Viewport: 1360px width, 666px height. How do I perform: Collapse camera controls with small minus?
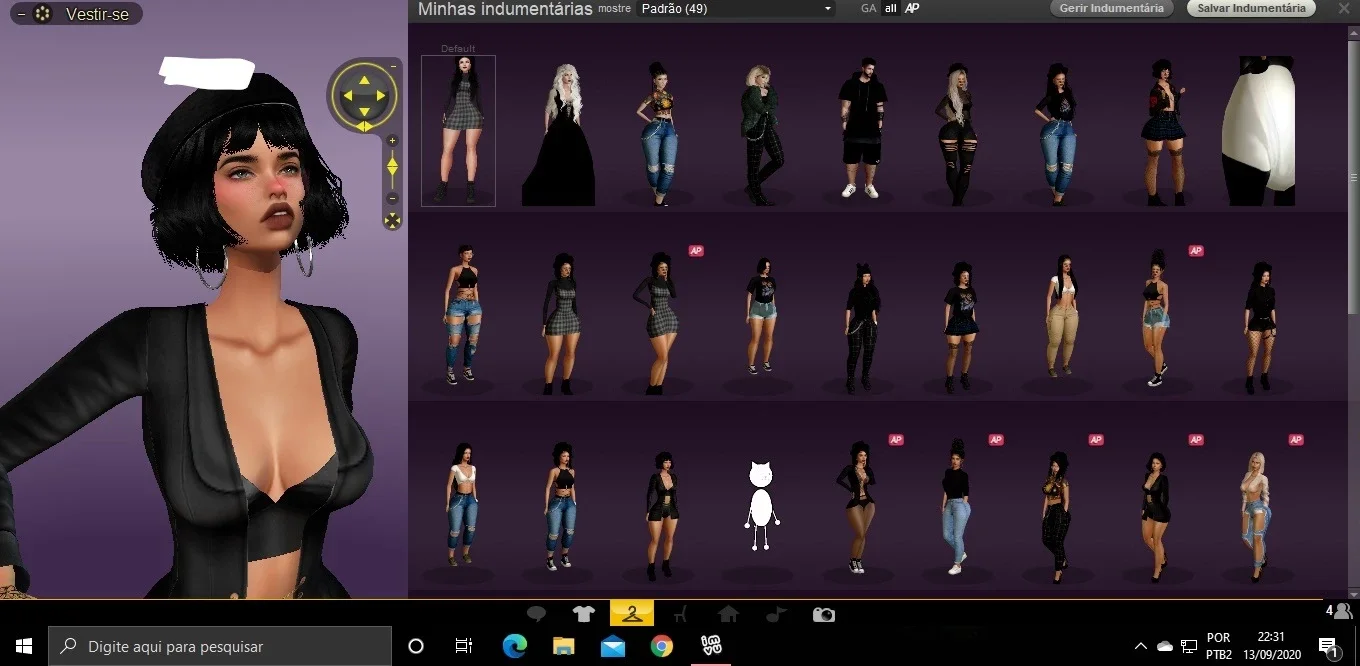tap(394, 65)
